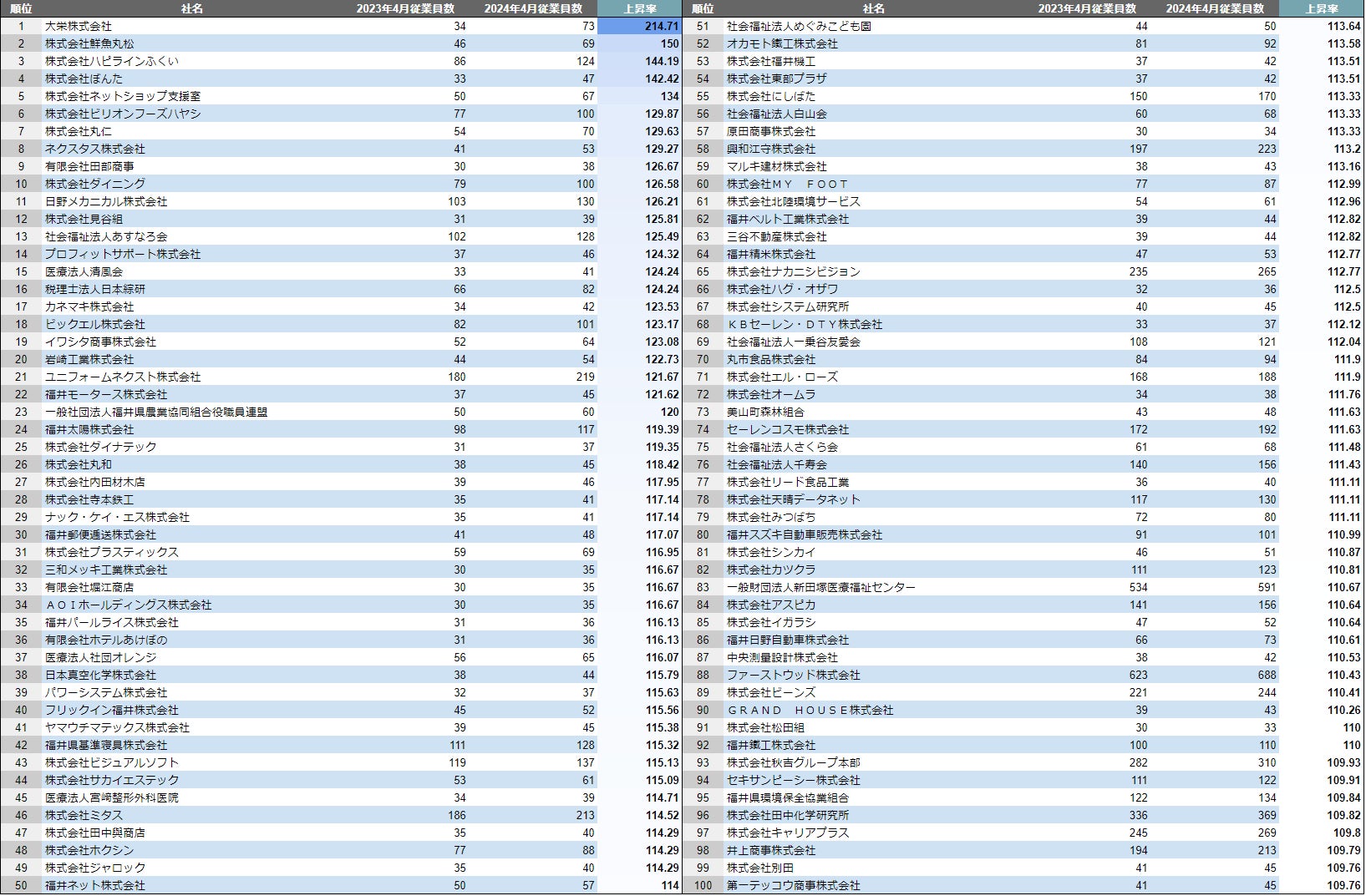Click the 日野メカニカル株式会社 row name
This screenshot has width=1366, height=896.
tap(106, 201)
